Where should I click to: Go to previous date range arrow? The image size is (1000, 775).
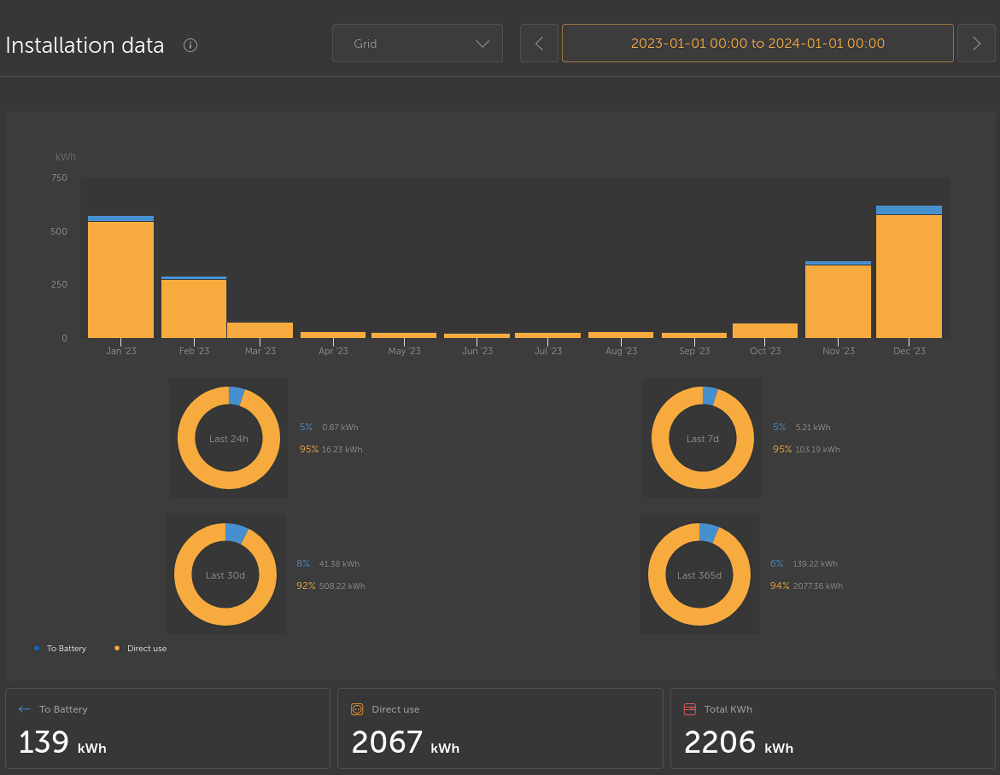tap(539, 43)
